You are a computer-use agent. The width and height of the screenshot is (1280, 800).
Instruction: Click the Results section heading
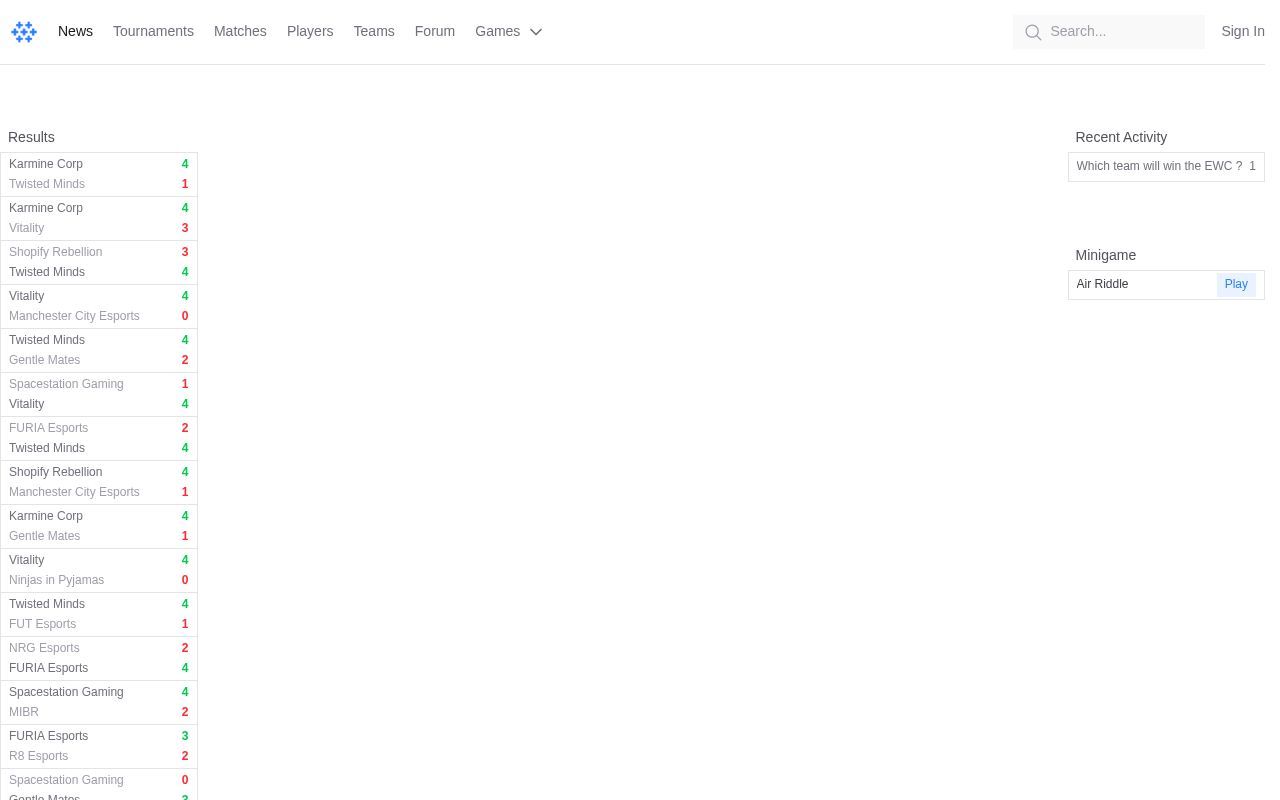pyautogui.click(x=31, y=137)
